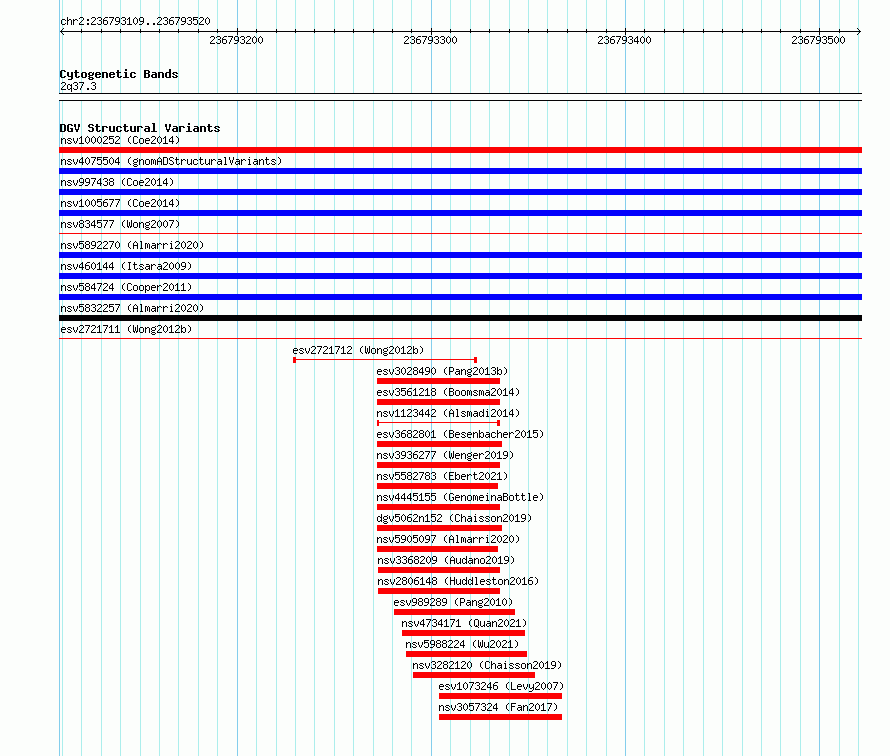Open the nsv997438 (Coe2014) label
This screenshot has height=756, width=890.
click(x=117, y=182)
